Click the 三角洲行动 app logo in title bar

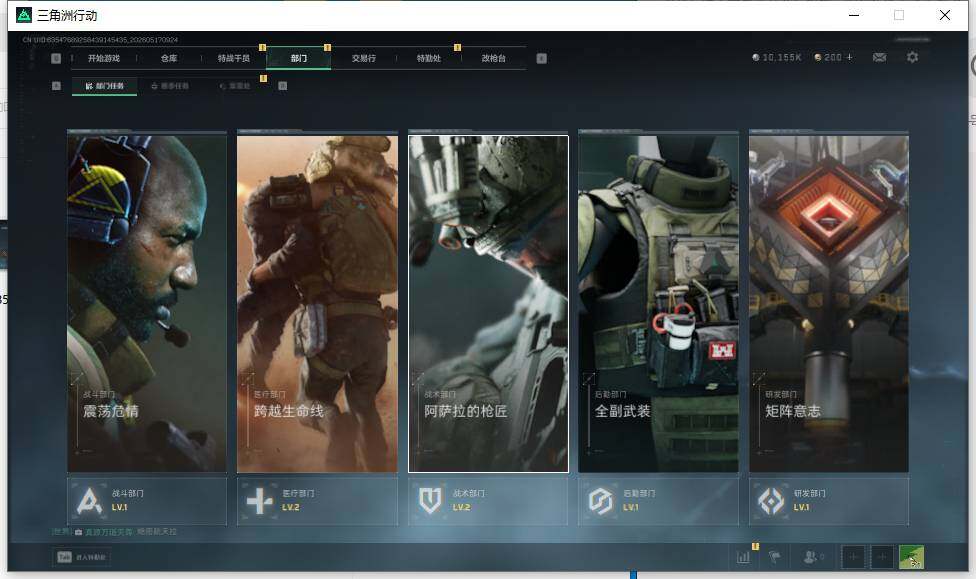[x=24, y=15]
